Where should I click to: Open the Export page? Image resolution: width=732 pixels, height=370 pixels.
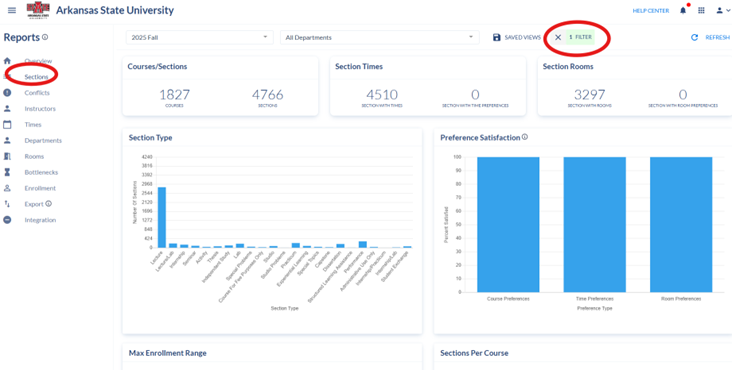pyautogui.click(x=34, y=204)
